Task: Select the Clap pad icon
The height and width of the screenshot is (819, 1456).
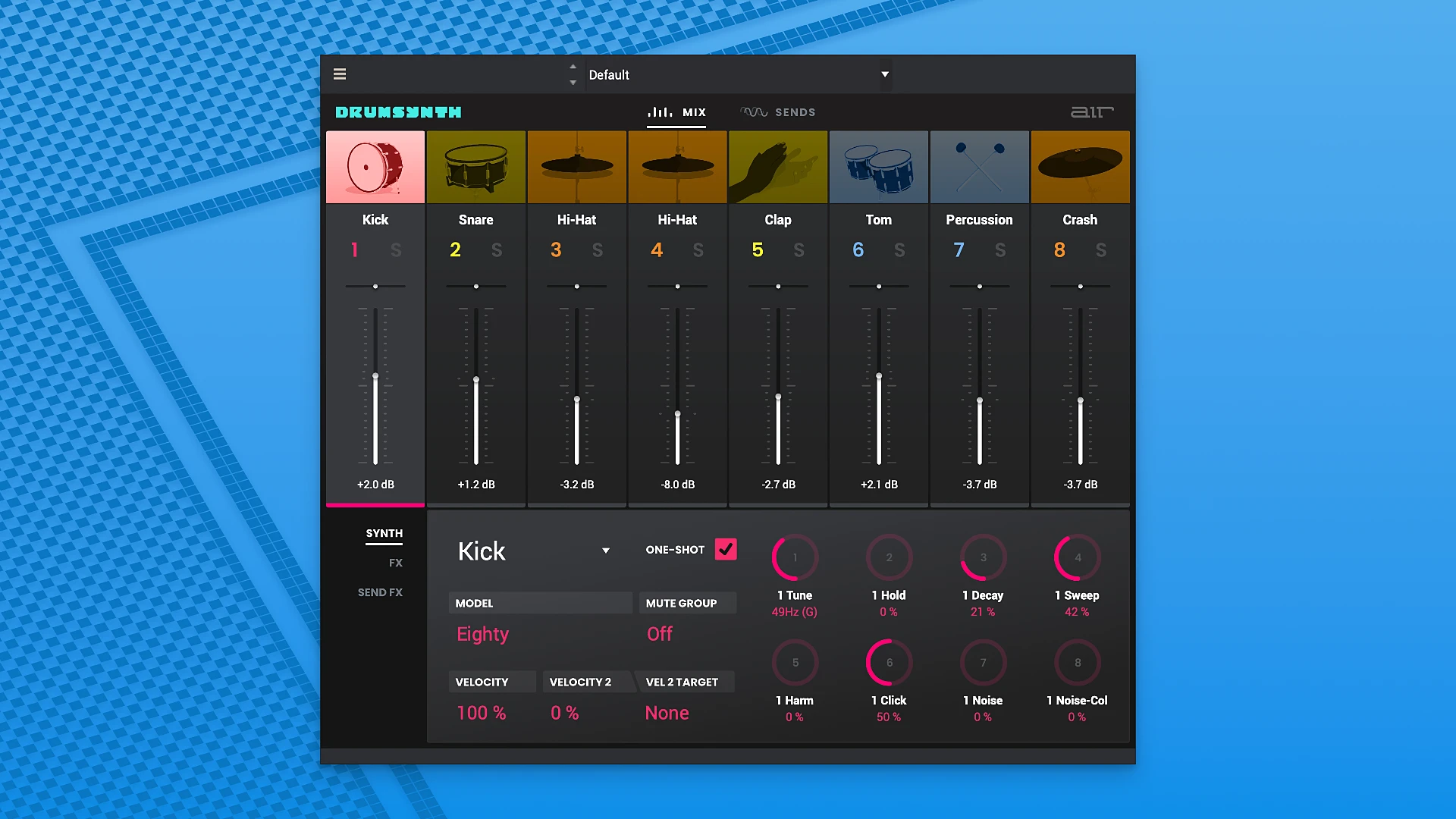Action: [x=777, y=167]
